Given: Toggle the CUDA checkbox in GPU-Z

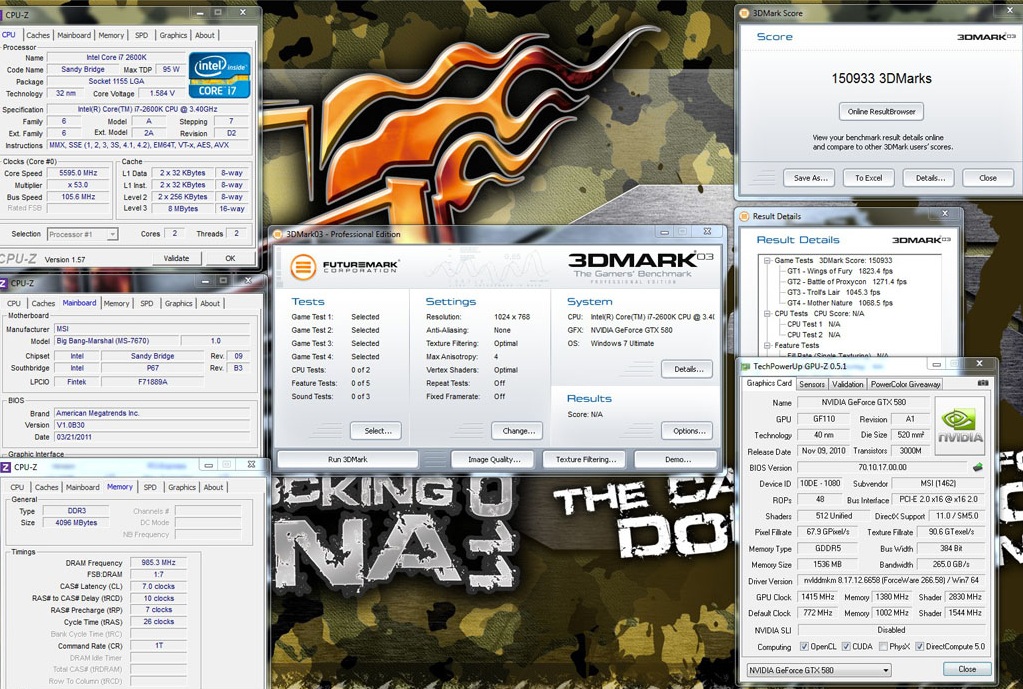Looking at the screenshot, I should [x=846, y=647].
